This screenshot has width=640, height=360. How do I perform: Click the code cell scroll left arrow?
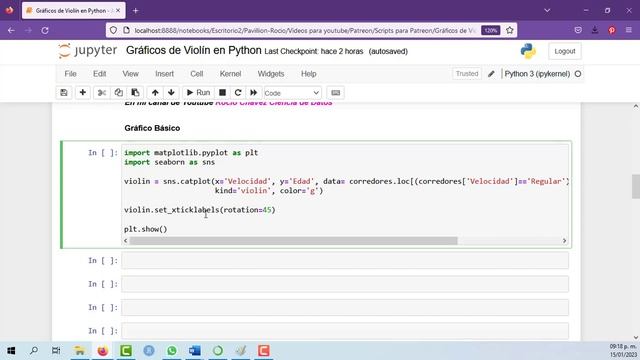pos(125,241)
